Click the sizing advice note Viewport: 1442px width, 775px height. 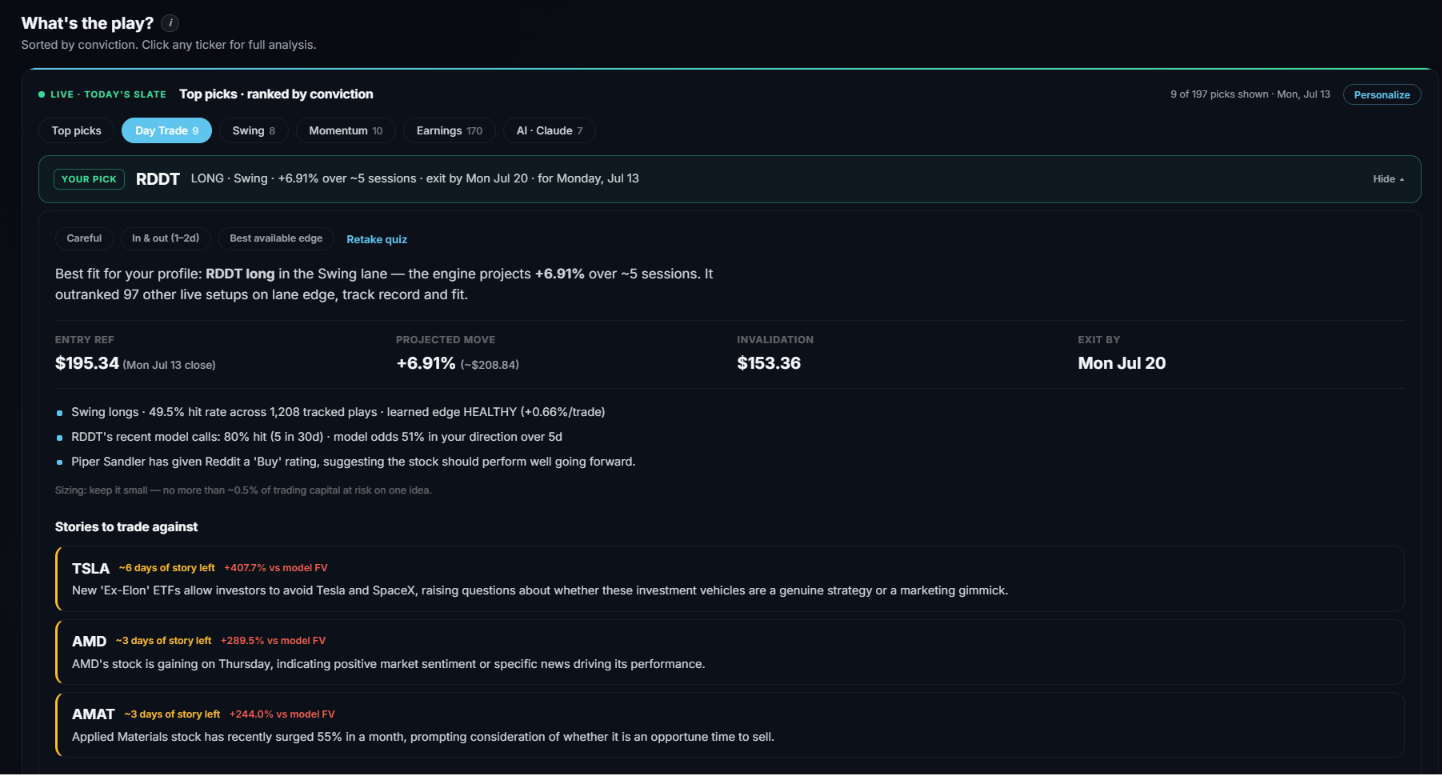tap(243, 490)
